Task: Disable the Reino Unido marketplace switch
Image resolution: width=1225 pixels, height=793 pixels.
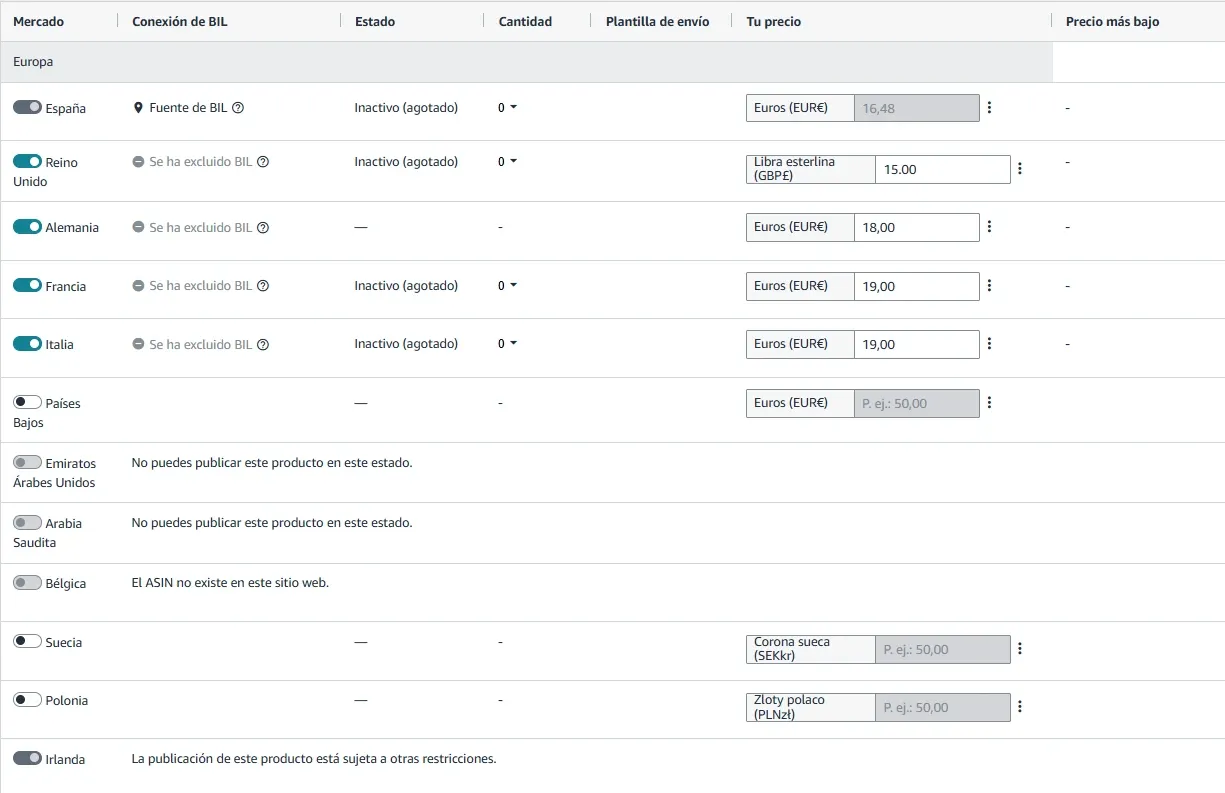Action: (x=27, y=161)
